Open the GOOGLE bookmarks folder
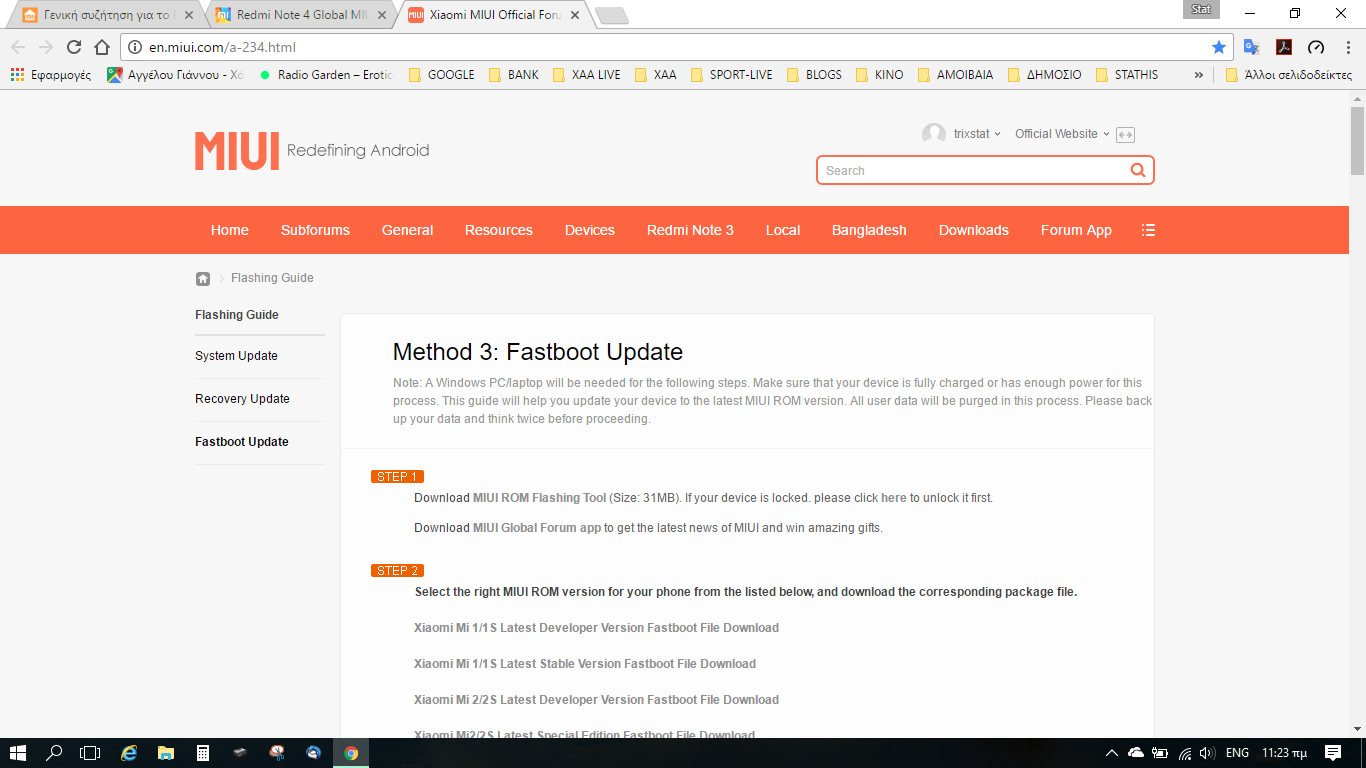This screenshot has height=768, width=1366. click(x=442, y=75)
